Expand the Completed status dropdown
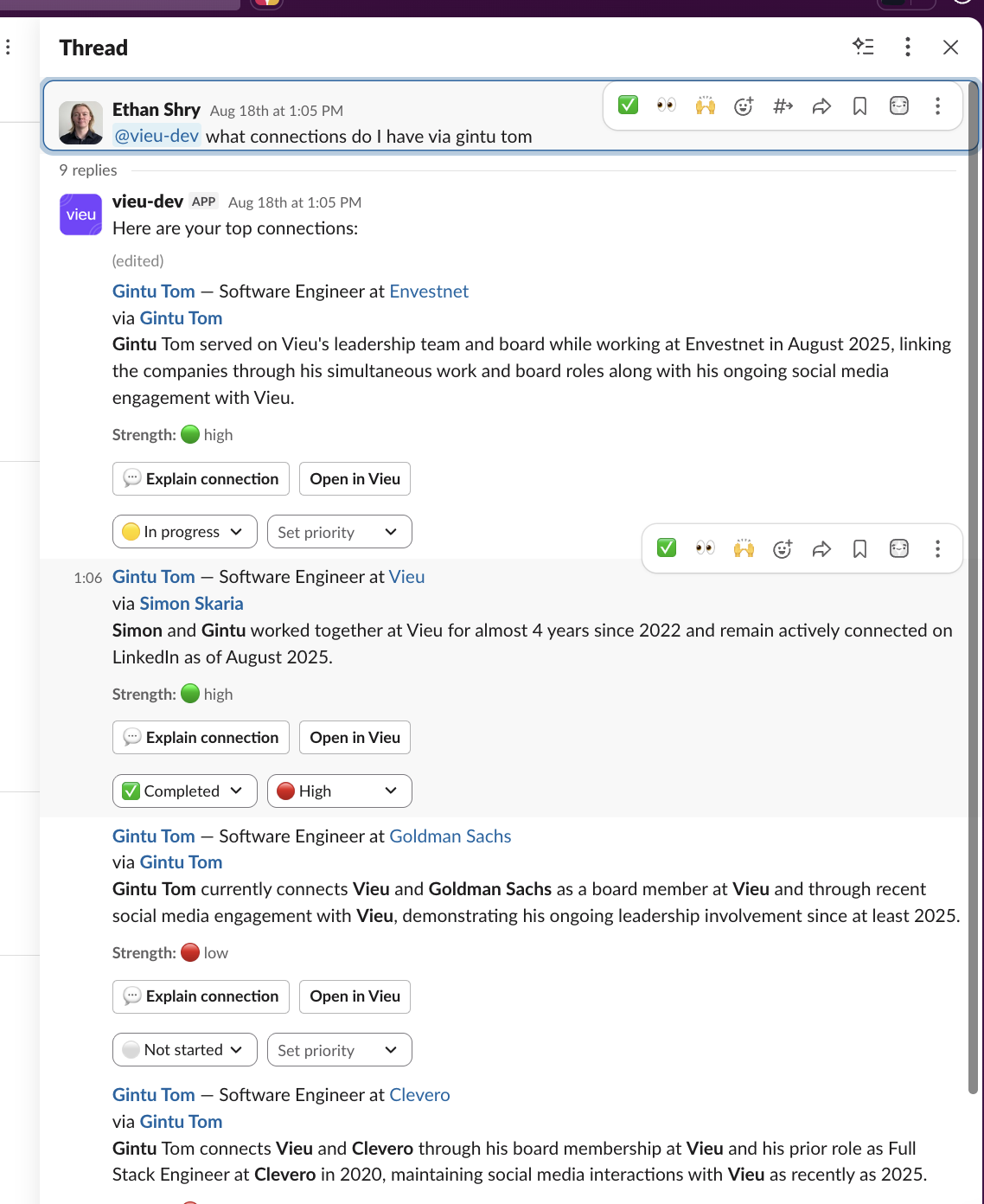984x1204 pixels. click(x=185, y=791)
